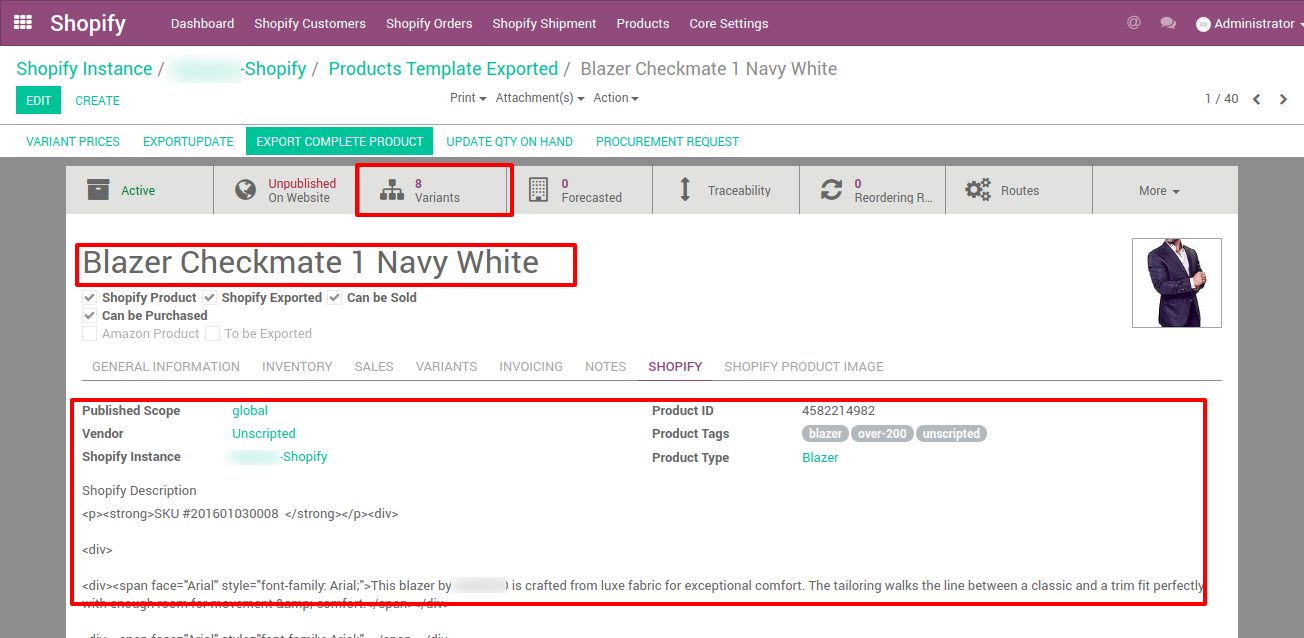Viewport: 1304px width, 638px height.
Task: Click the Administrator avatar icon
Action: [x=1203, y=24]
